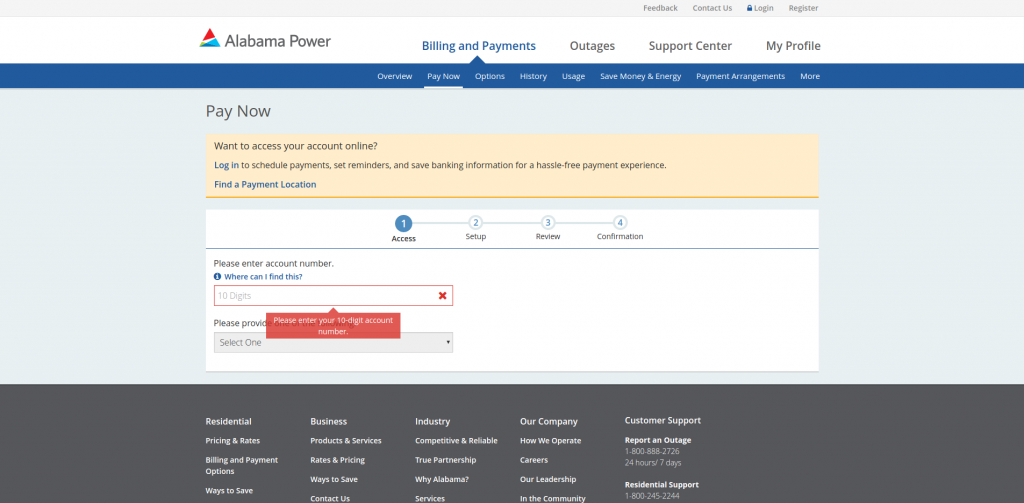Open the History sub-menu item
Image resolution: width=1024 pixels, height=503 pixels.
coord(534,76)
